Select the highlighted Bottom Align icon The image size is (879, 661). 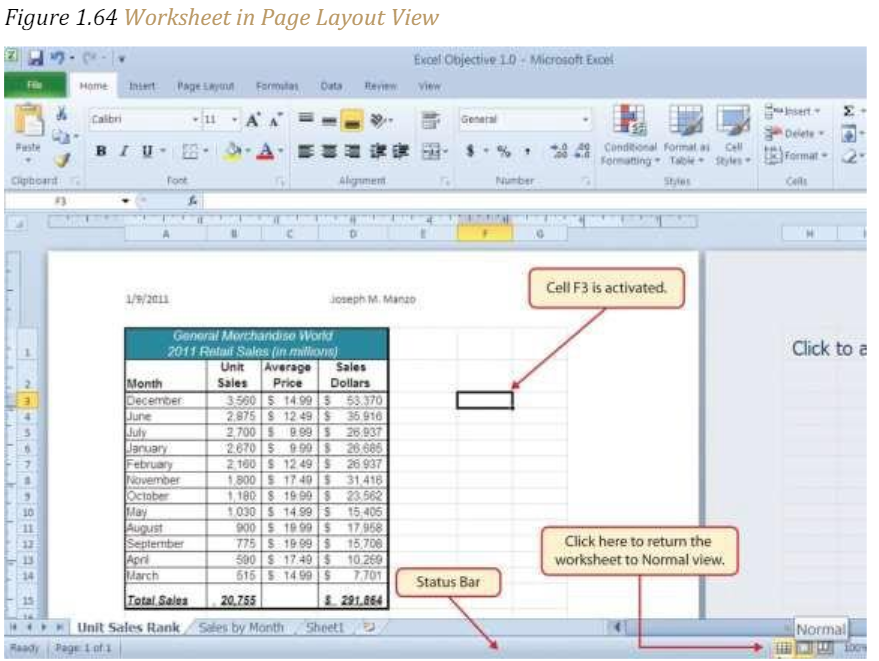coord(352,120)
